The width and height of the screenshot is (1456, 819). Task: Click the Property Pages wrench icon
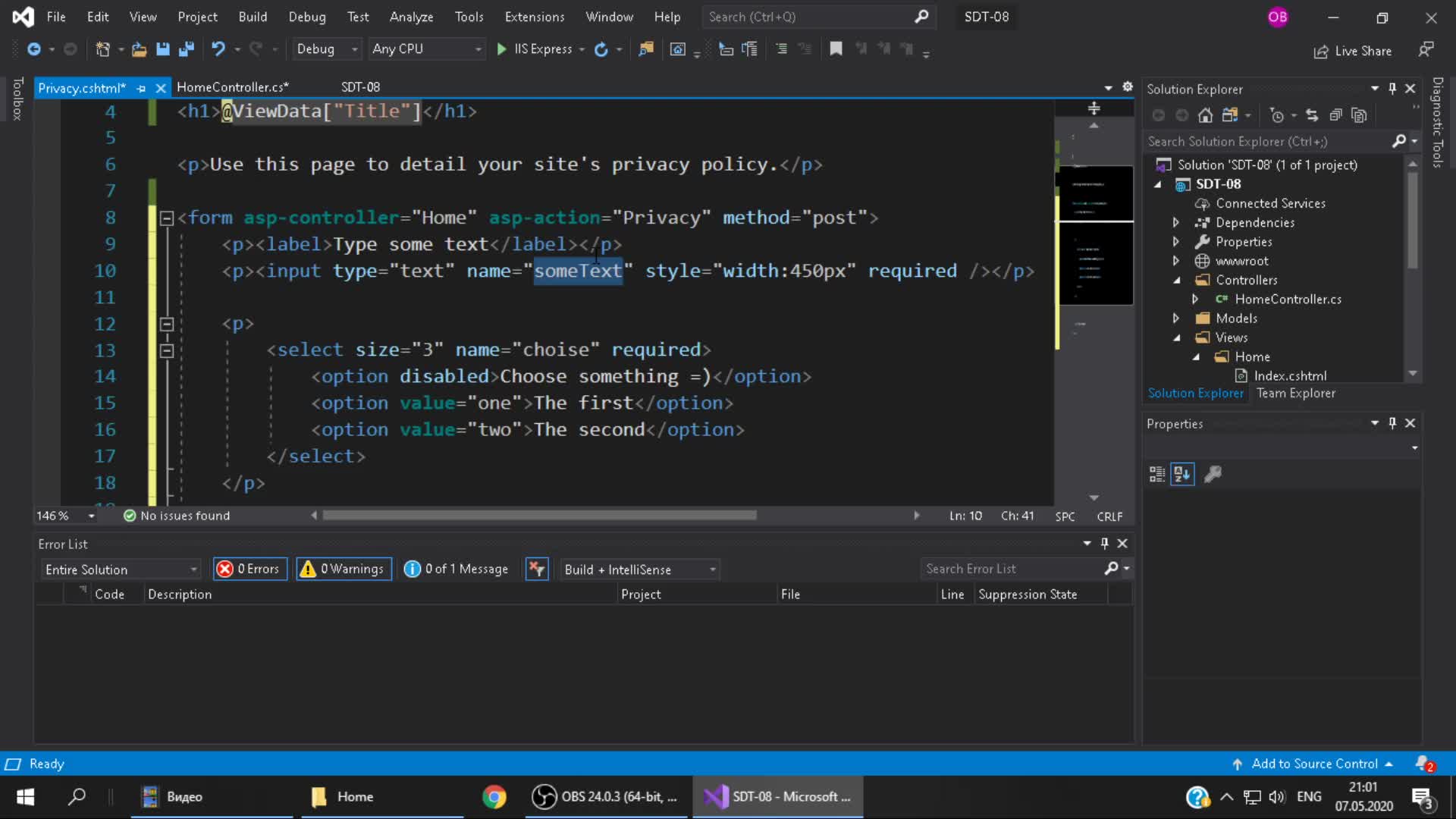click(x=1213, y=475)
